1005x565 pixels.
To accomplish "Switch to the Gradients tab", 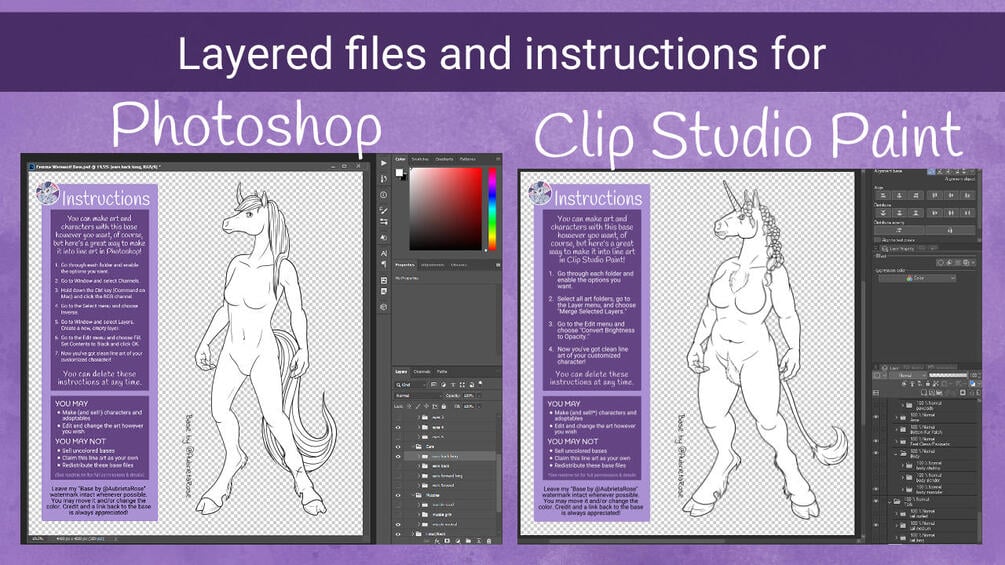I will [444, 159].
